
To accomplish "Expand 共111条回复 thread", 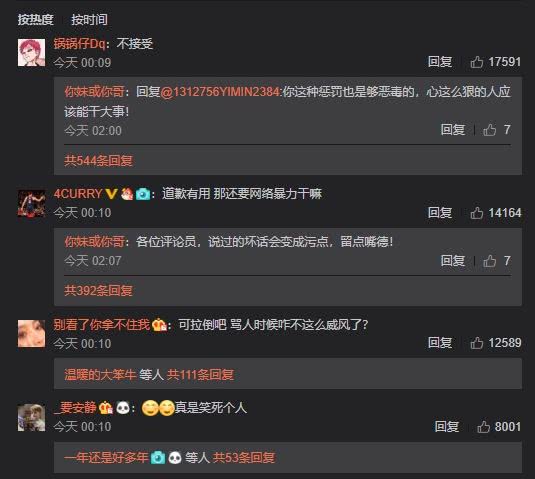I will (x=200, y=375).
